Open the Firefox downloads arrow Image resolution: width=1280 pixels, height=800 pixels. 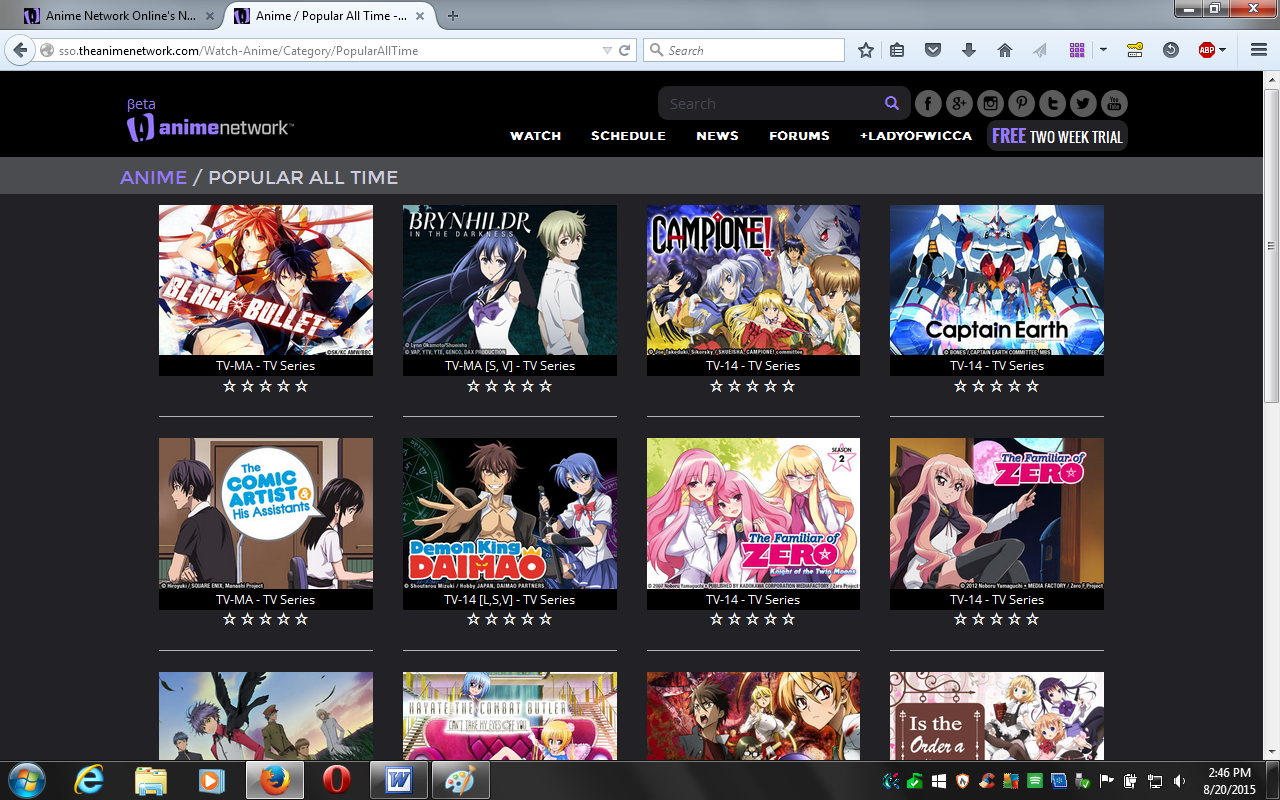(x=969, y=50)
